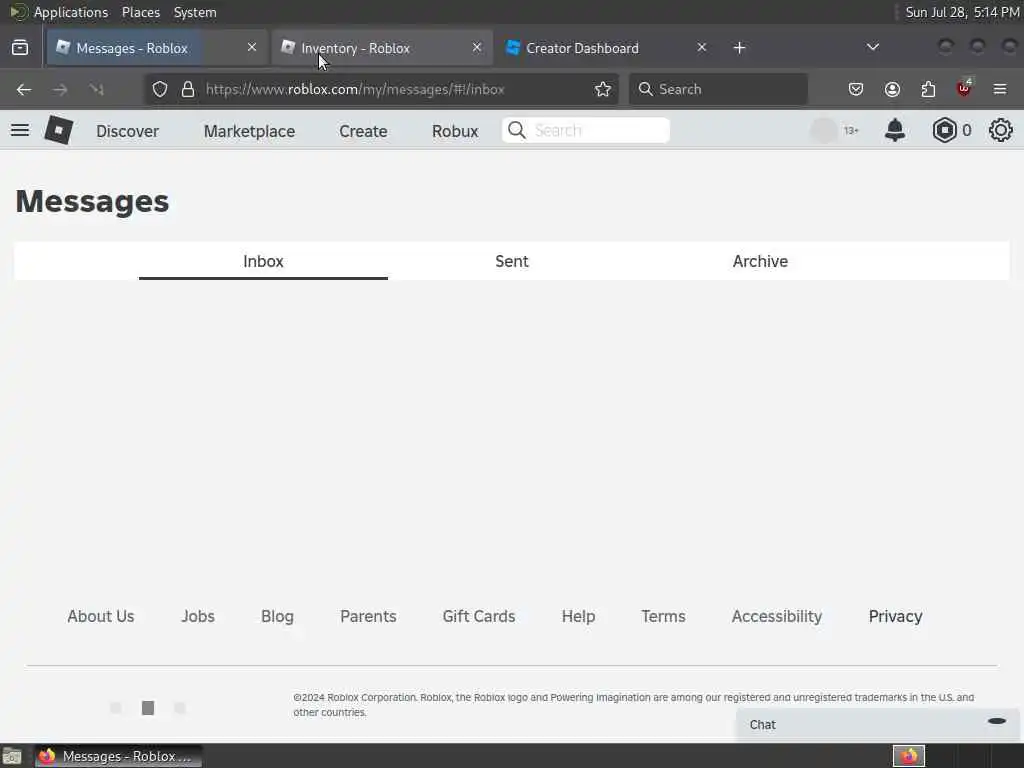Click the clock date in top panel

pyautogui.click(x=962, y=12)
